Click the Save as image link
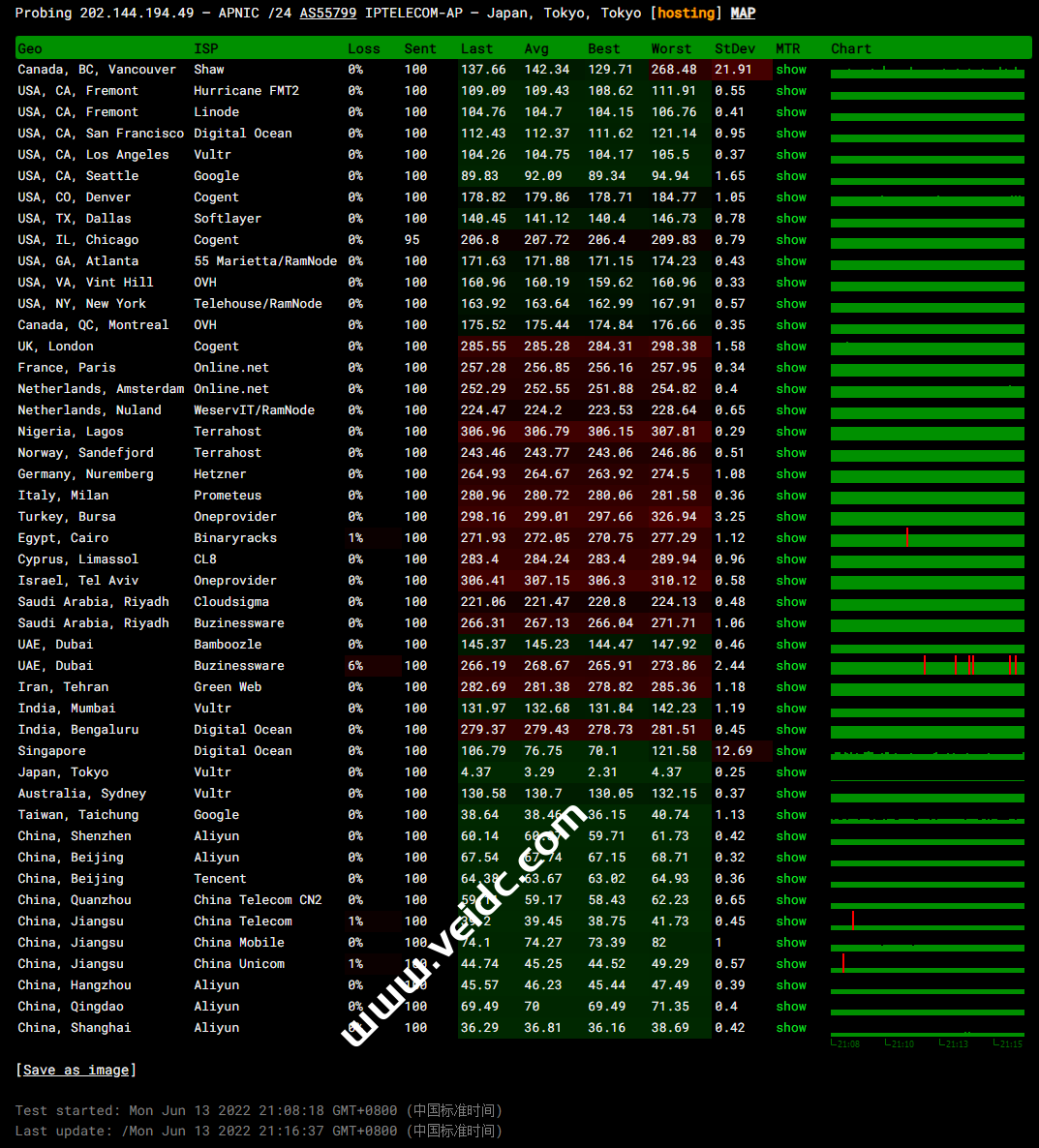This screenshot has height=1148, width=1039. (x=76, y=1070)
